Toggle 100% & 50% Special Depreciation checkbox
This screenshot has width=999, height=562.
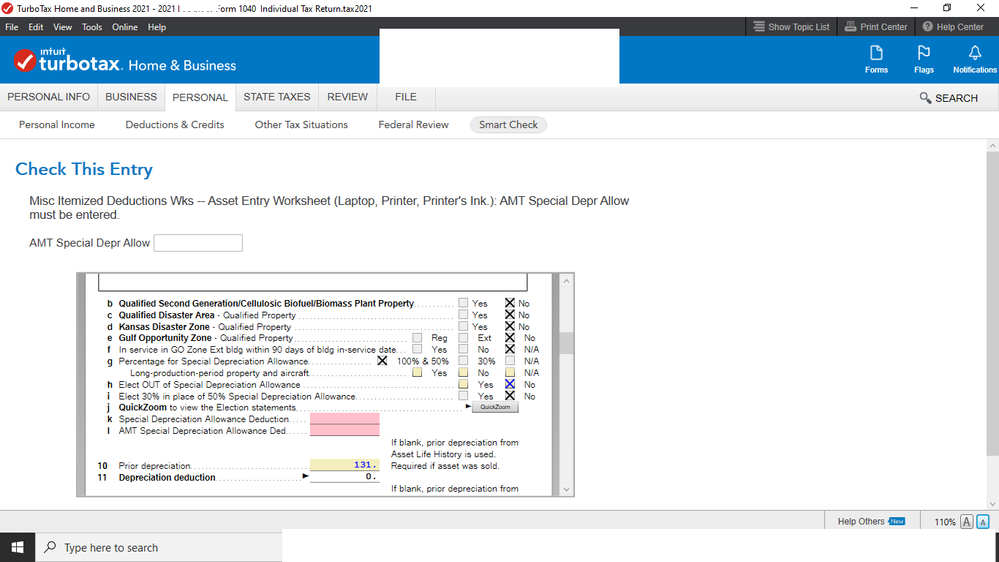click(x=382, y=361)
